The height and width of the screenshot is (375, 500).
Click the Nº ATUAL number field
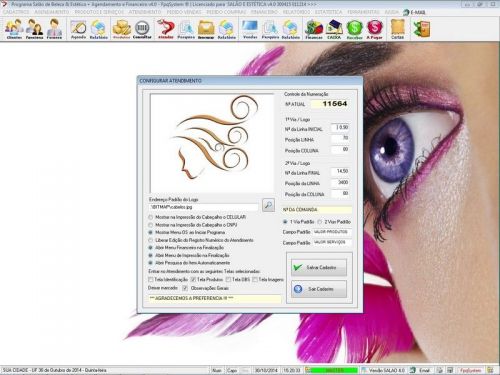(330, 104)
